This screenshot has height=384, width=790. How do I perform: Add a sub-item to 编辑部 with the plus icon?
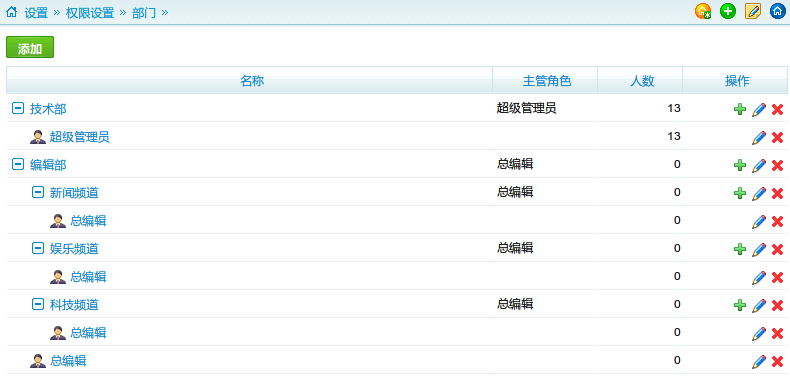pyautogui.click(x=740, y=165)
